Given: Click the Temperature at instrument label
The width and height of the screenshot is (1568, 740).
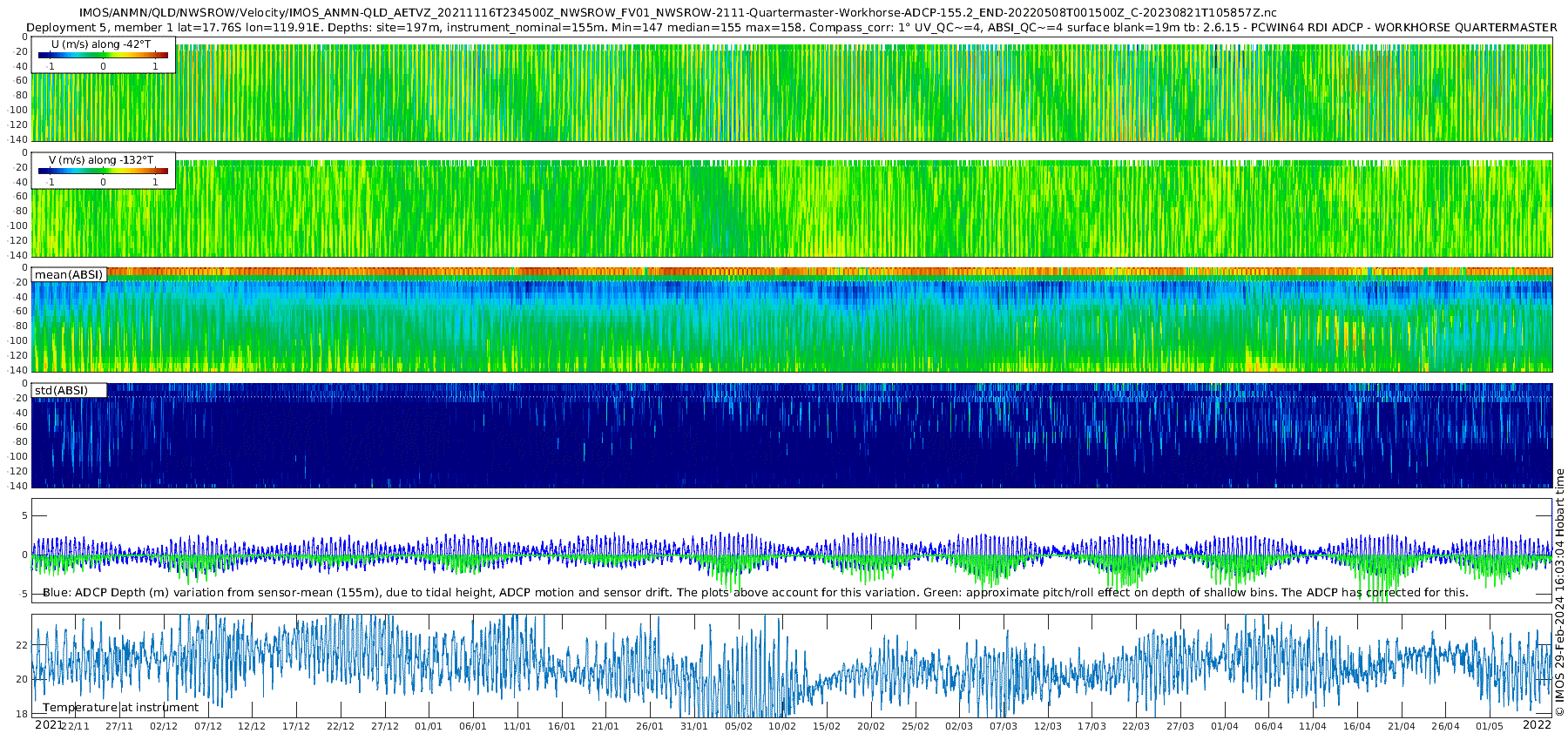Looking at the screenshot, I should [120, 707].
